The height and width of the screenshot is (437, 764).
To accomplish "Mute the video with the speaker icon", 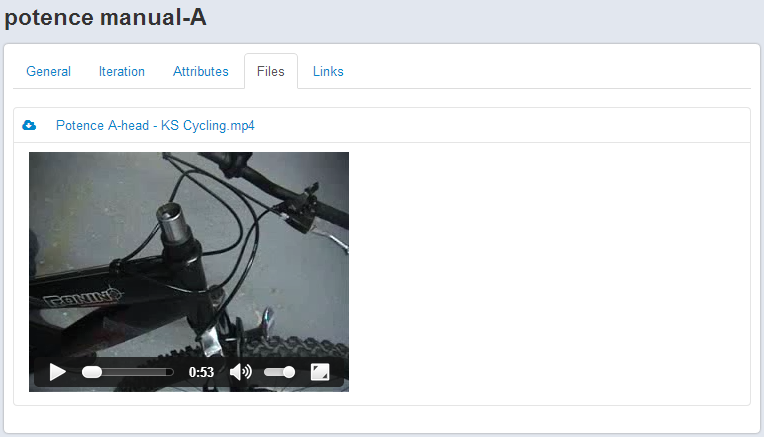I will pyautogui.click(x=240, y=372).
